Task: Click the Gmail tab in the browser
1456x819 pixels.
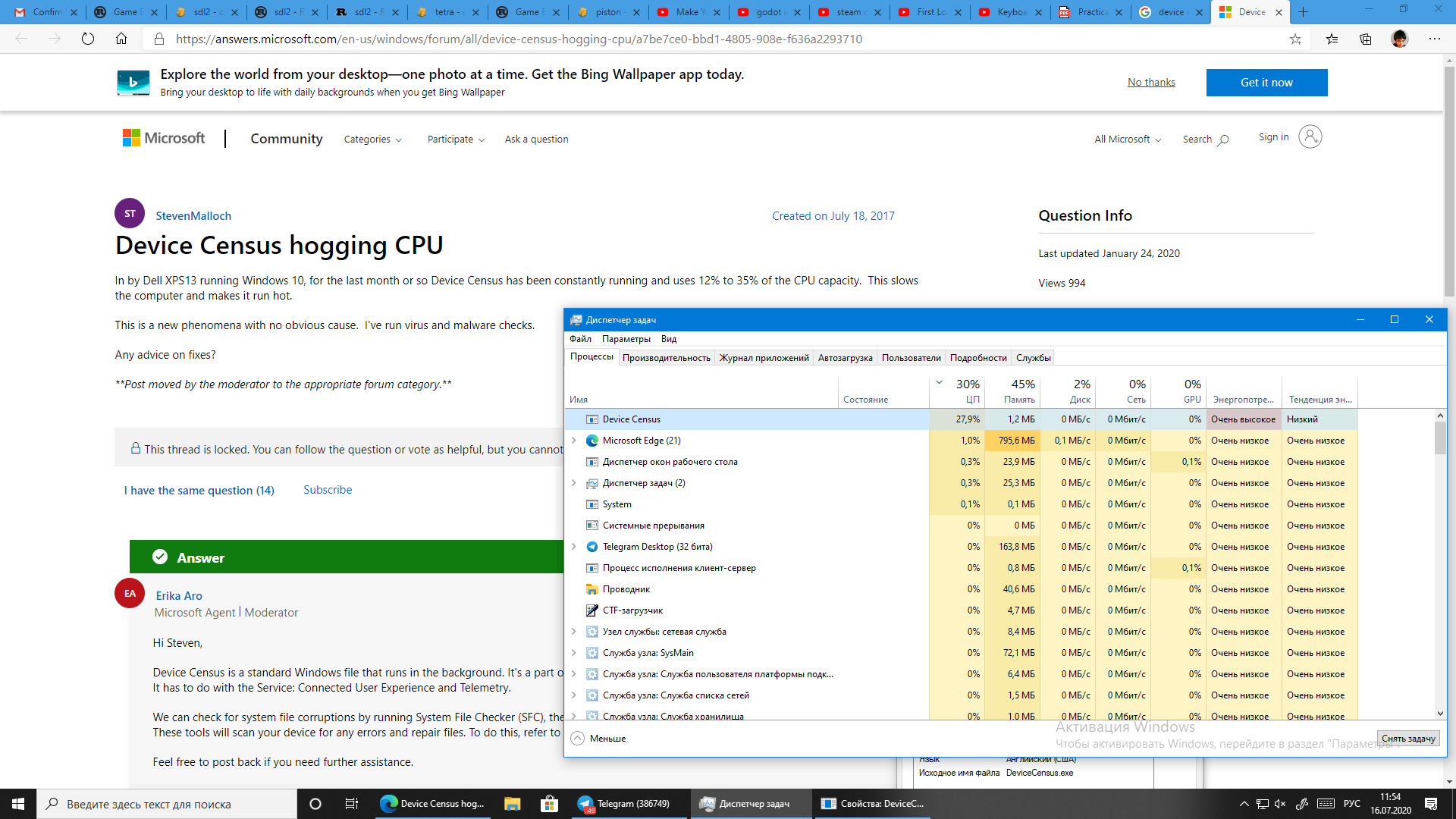Action: coord(46,12)
